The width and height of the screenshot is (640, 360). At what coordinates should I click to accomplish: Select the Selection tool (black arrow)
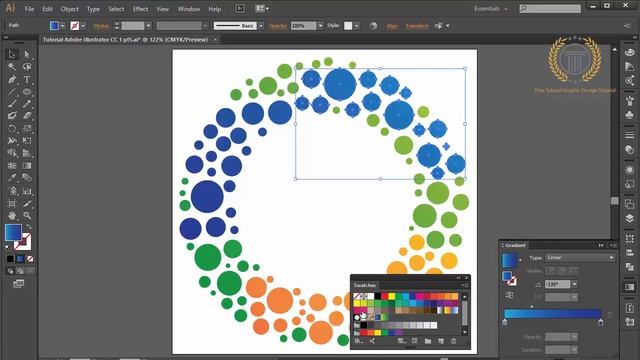click(11, 54)
